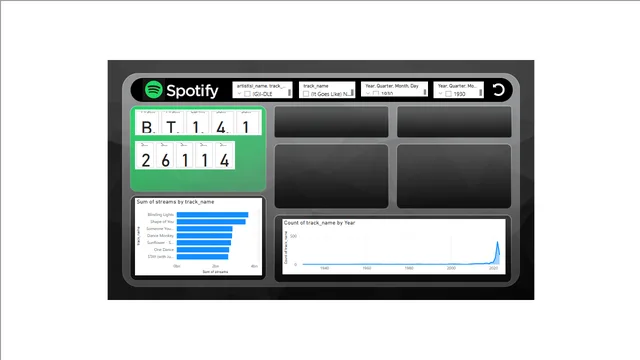640x360 pixels.
Task: Click the 1940 x-axis label
Action: [x=324, y=268]
